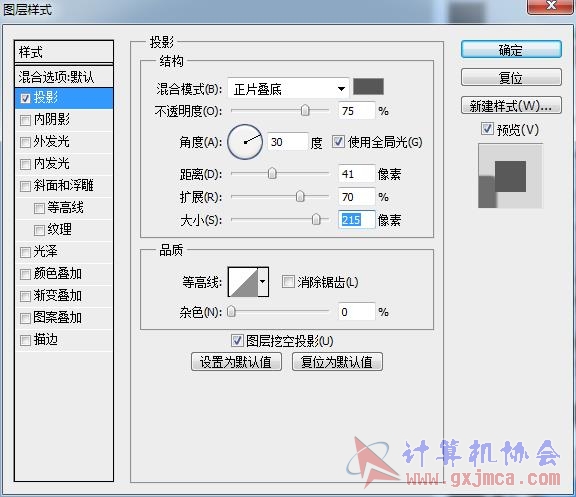
Task: Toggle the 预览 checkbox
Action: [x=487, y=129]
